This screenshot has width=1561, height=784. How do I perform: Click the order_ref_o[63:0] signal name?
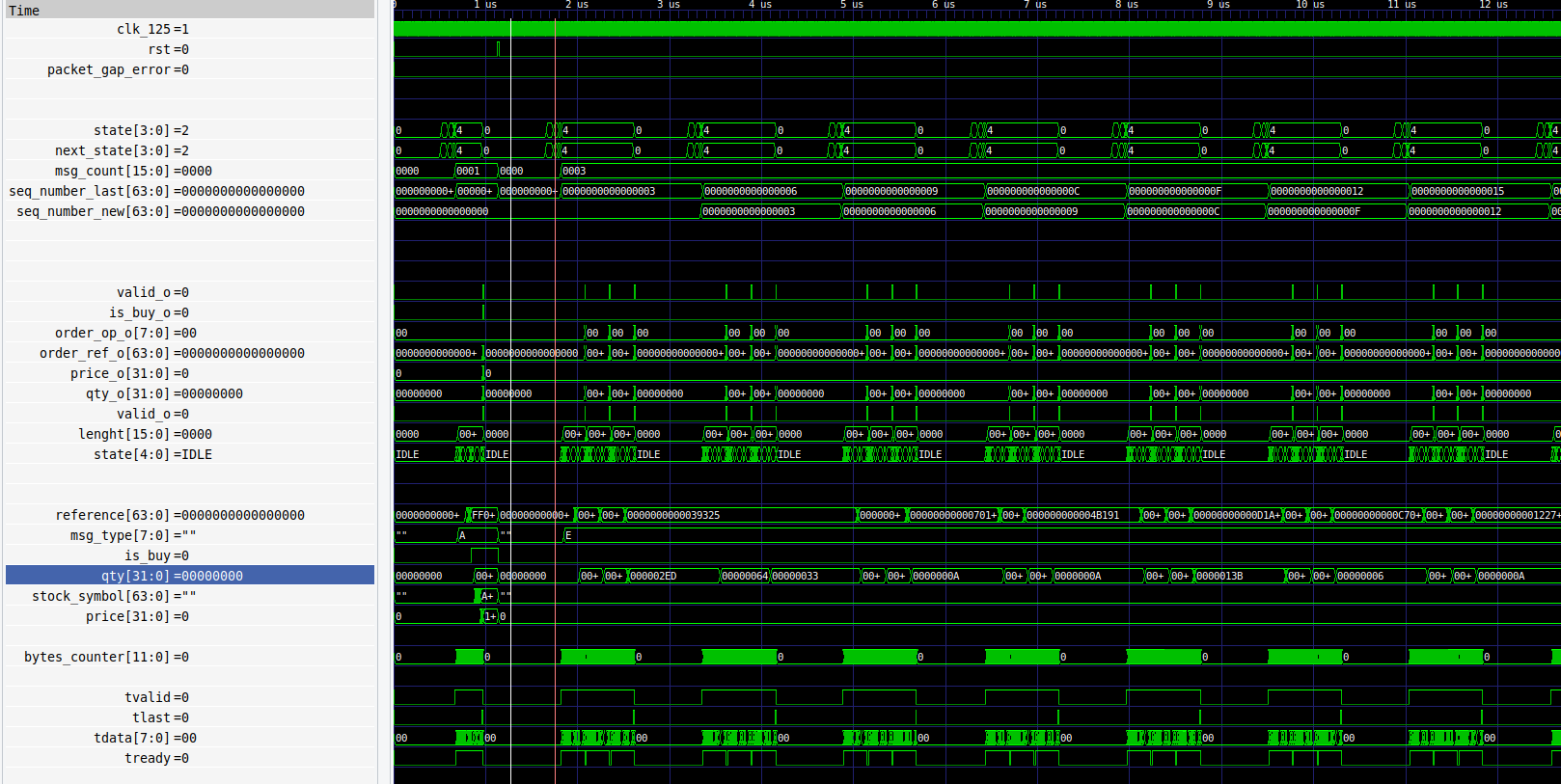[172, 353]
